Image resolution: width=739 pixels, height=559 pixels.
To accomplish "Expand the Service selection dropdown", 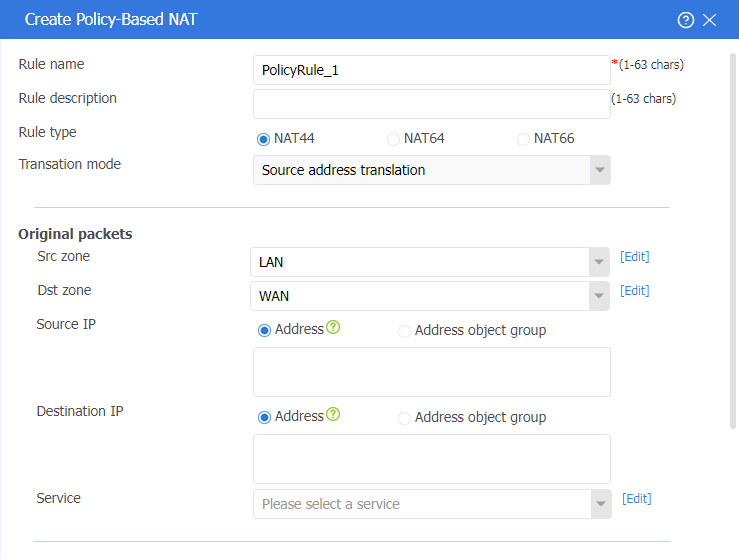I will (432, 504).
